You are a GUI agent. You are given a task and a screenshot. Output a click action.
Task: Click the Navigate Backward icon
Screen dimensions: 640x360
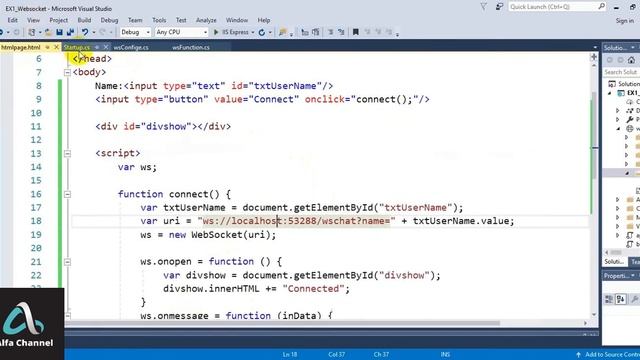[2, 32]
